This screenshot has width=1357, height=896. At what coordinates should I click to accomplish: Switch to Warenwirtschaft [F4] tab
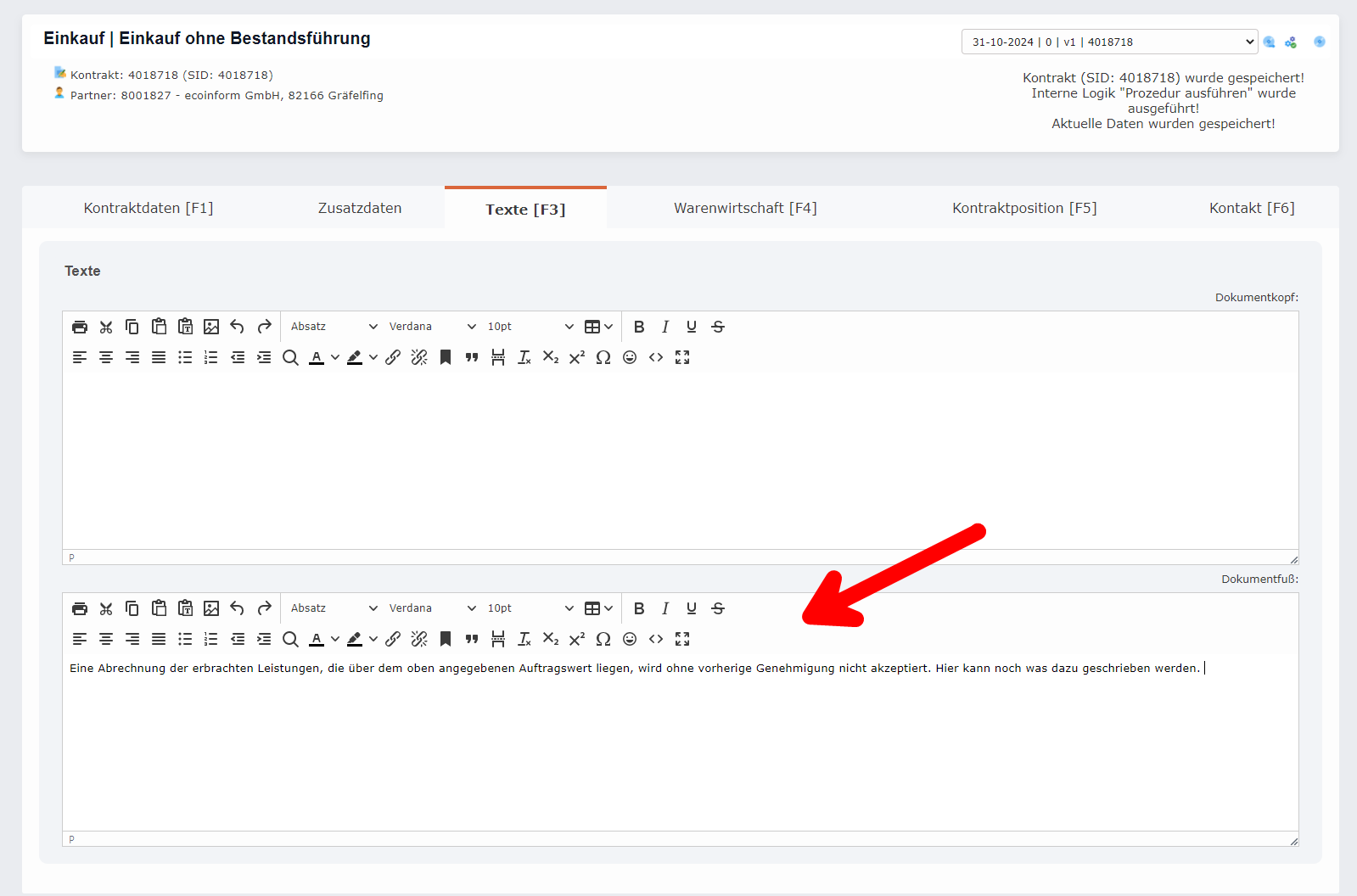pos(745,208)
